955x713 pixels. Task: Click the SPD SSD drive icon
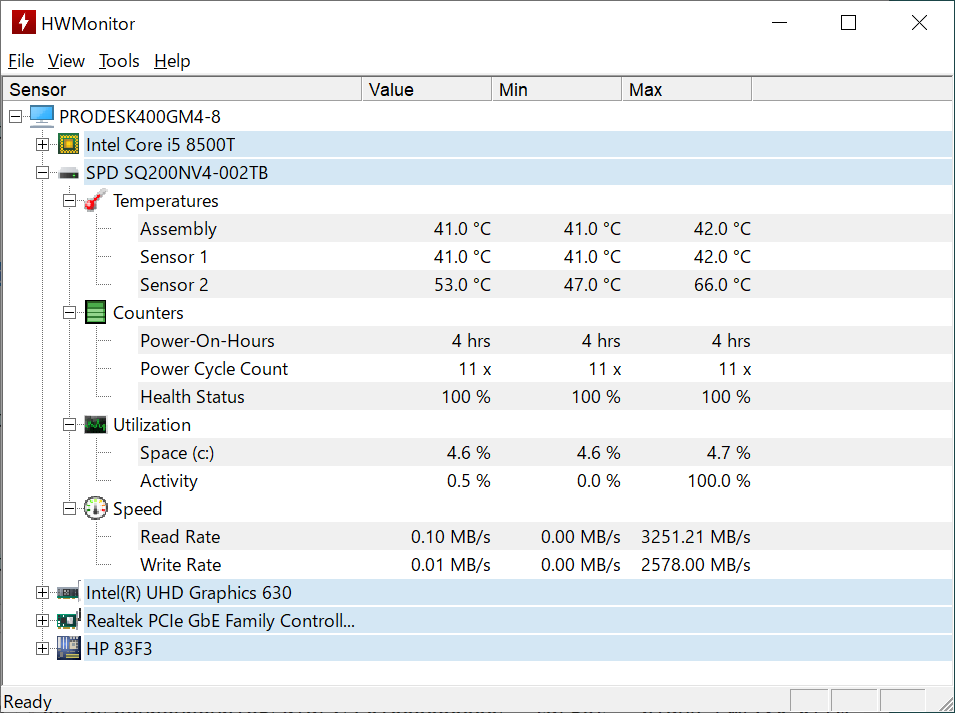tap(69, 173)
